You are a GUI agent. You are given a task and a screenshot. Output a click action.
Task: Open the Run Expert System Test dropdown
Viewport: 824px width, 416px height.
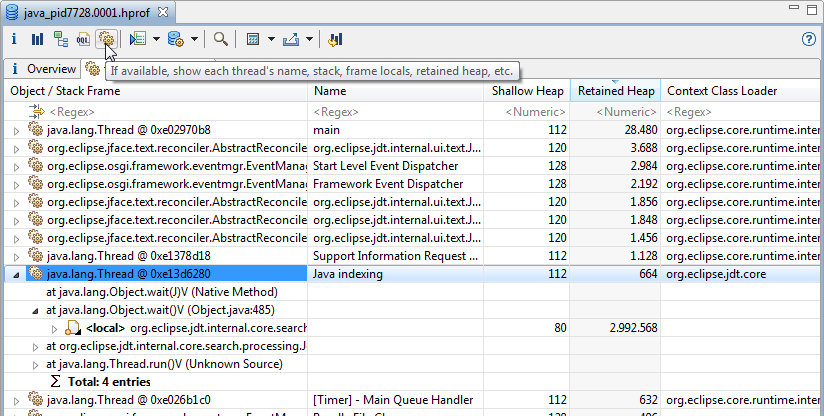157,40
